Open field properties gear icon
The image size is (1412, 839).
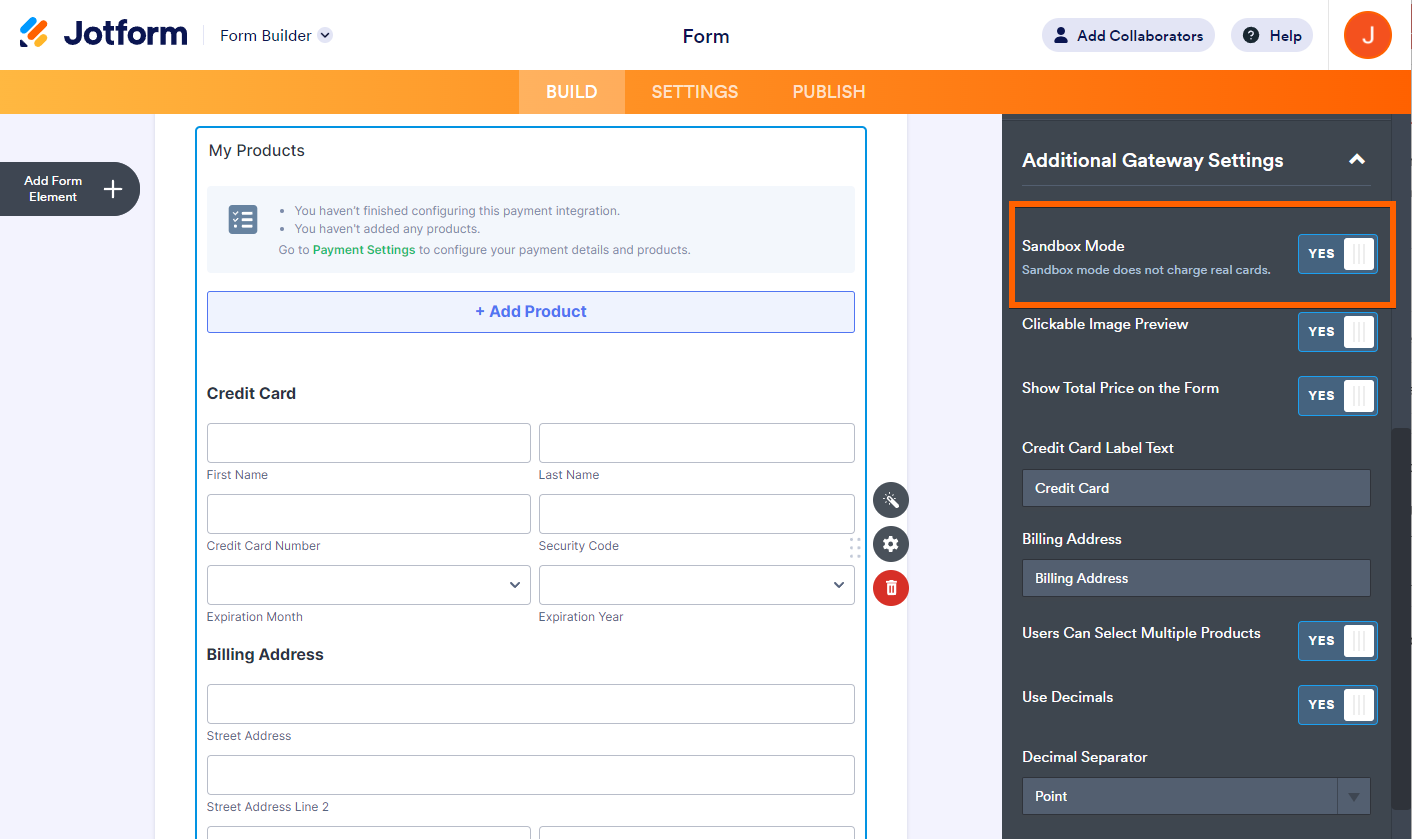pyautogui.click(x=890, y=545)
